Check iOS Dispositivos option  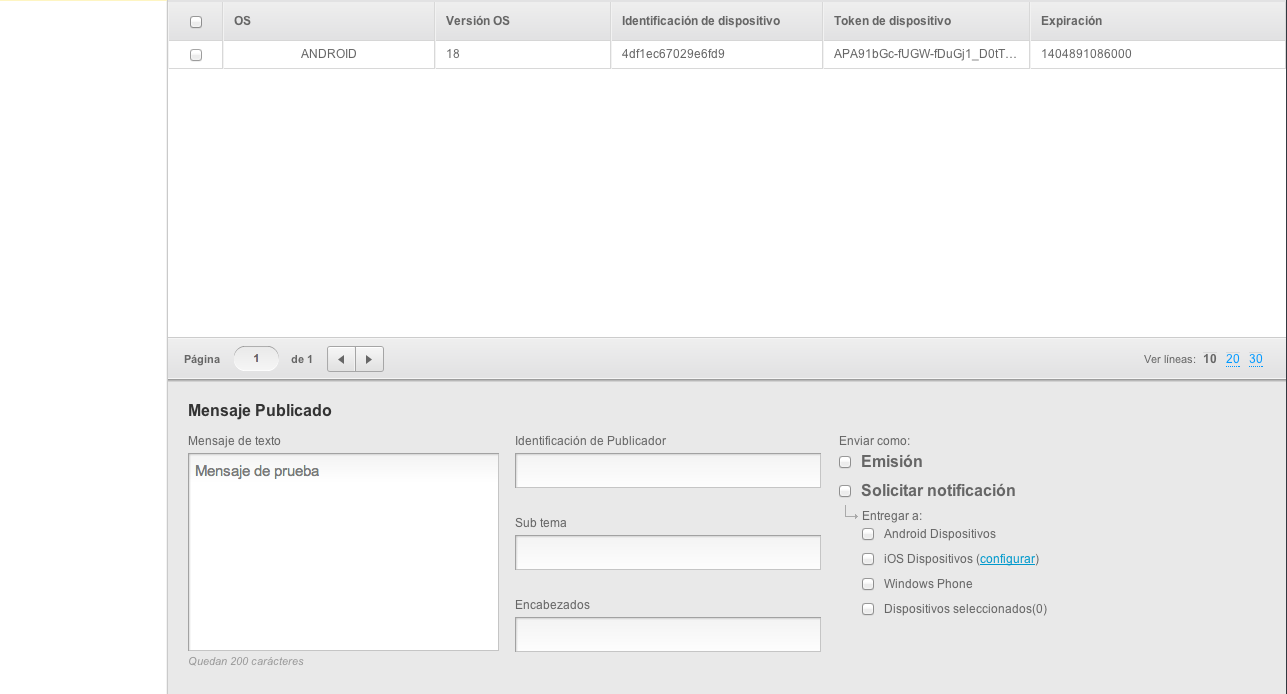pyautogui.click(x=868, y=559)
